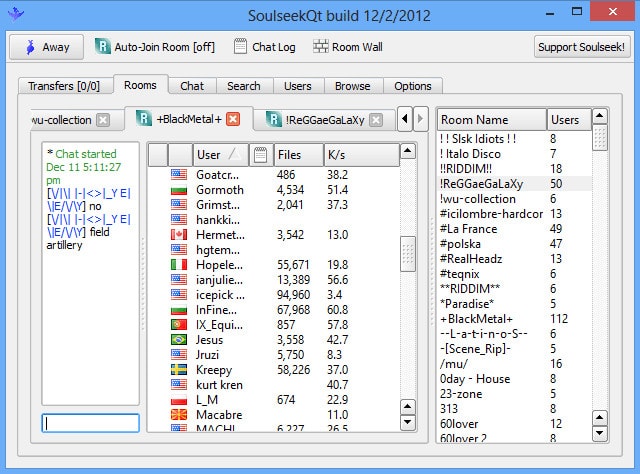The image size is (640, 474).
Task: Select user hankki... in the list
Action: click(x=273, y=220)
